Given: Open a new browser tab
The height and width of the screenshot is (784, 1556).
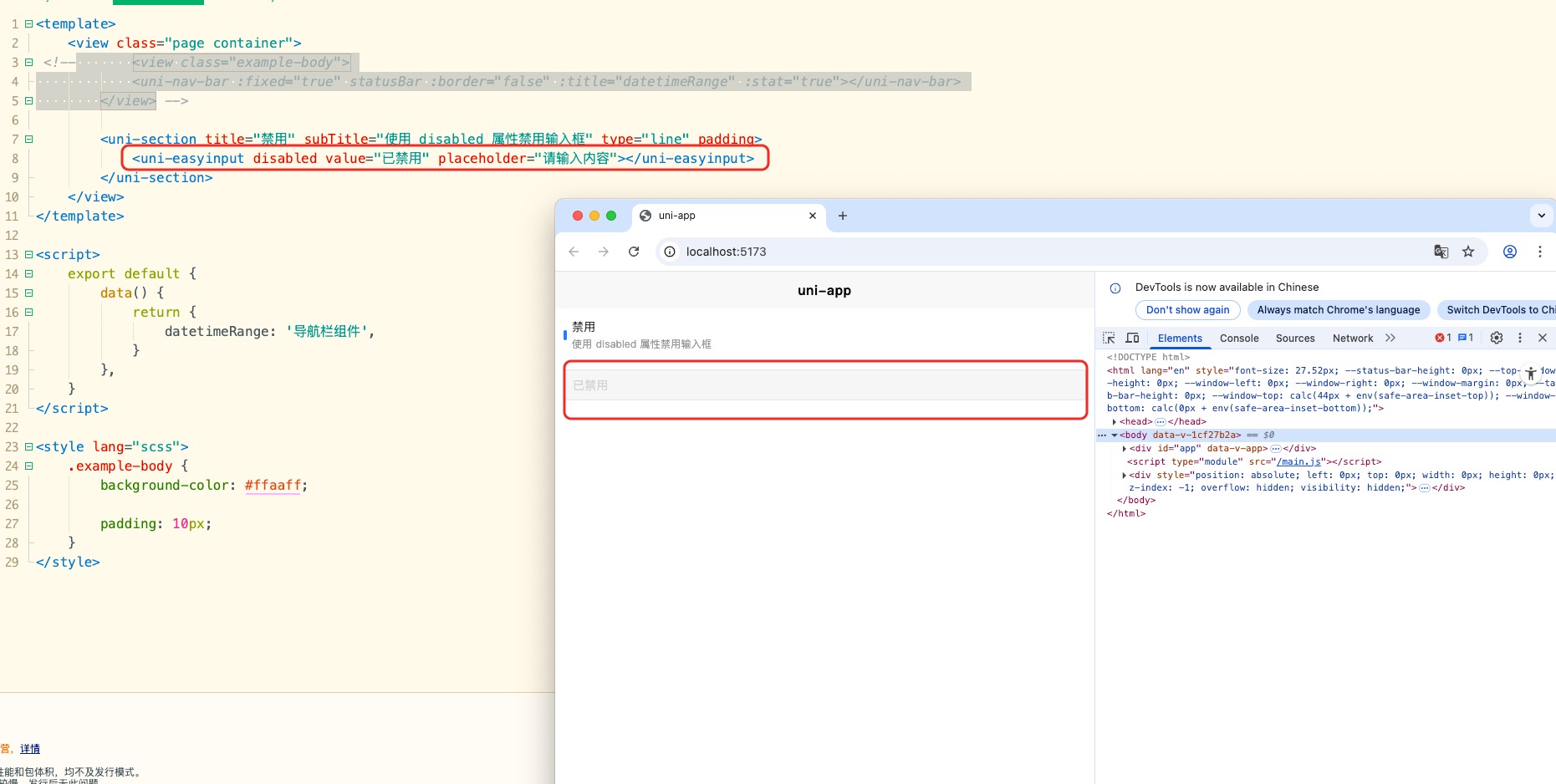Looking at the screenshot, I should click(843, 216).
